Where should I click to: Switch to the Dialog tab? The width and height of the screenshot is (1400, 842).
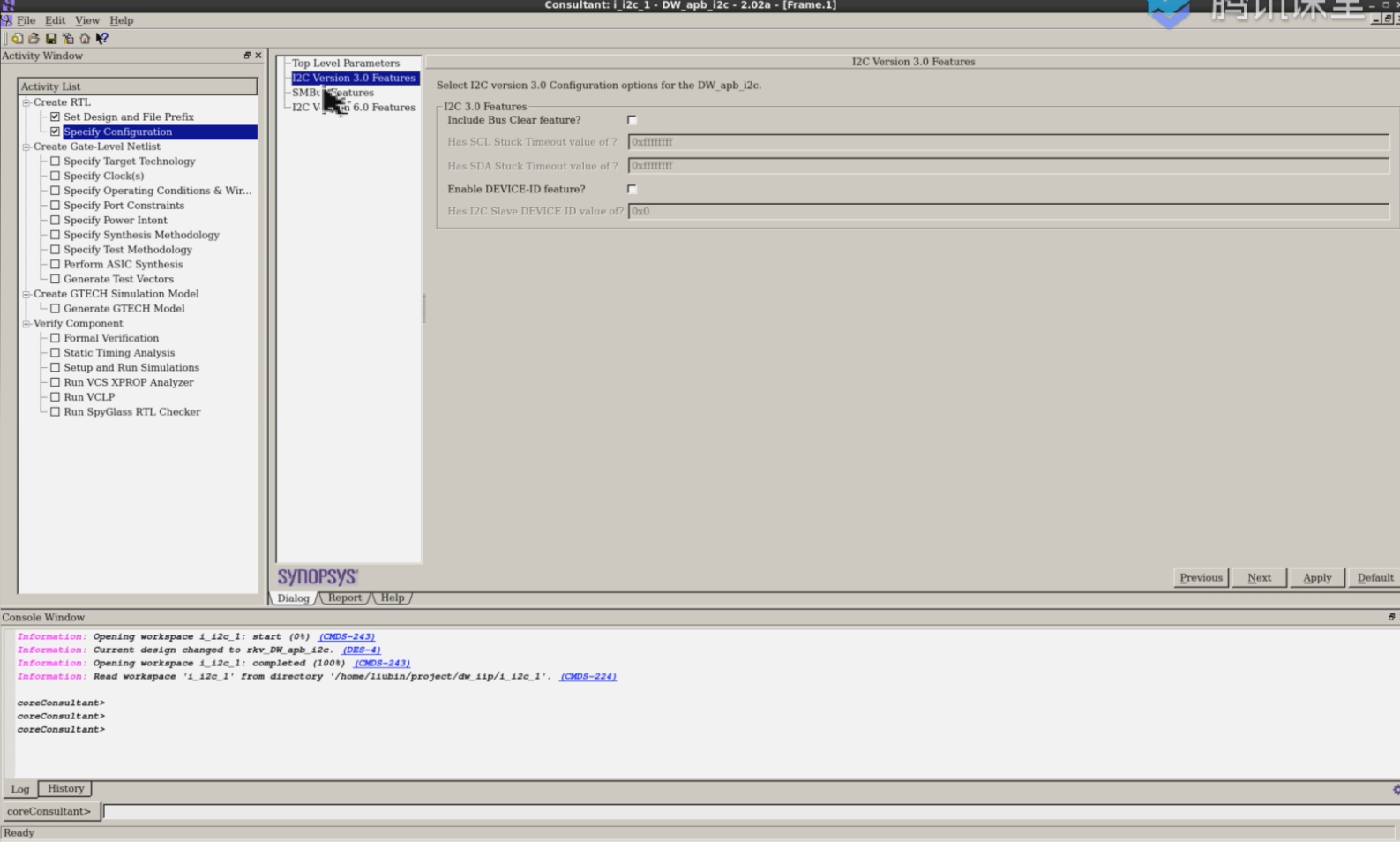click(x=293, y=598)
